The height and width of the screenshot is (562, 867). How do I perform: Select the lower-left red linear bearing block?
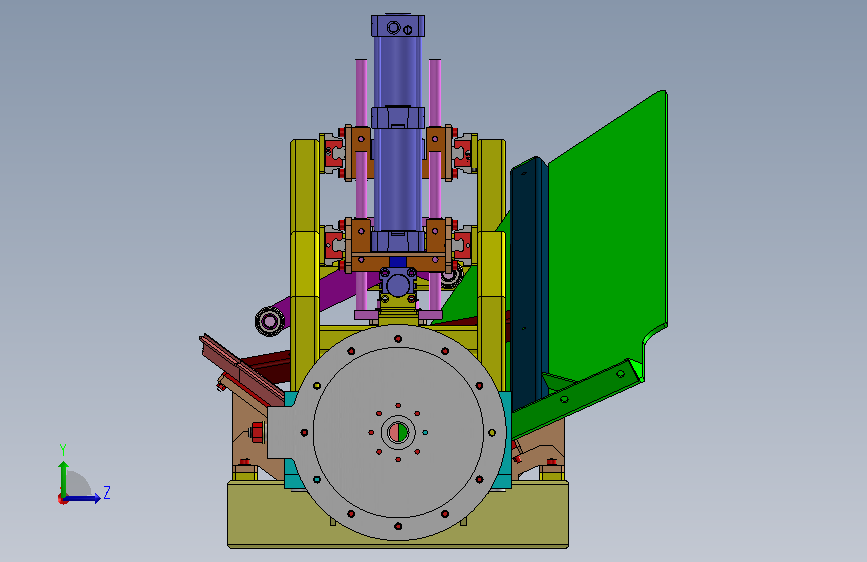334,245
